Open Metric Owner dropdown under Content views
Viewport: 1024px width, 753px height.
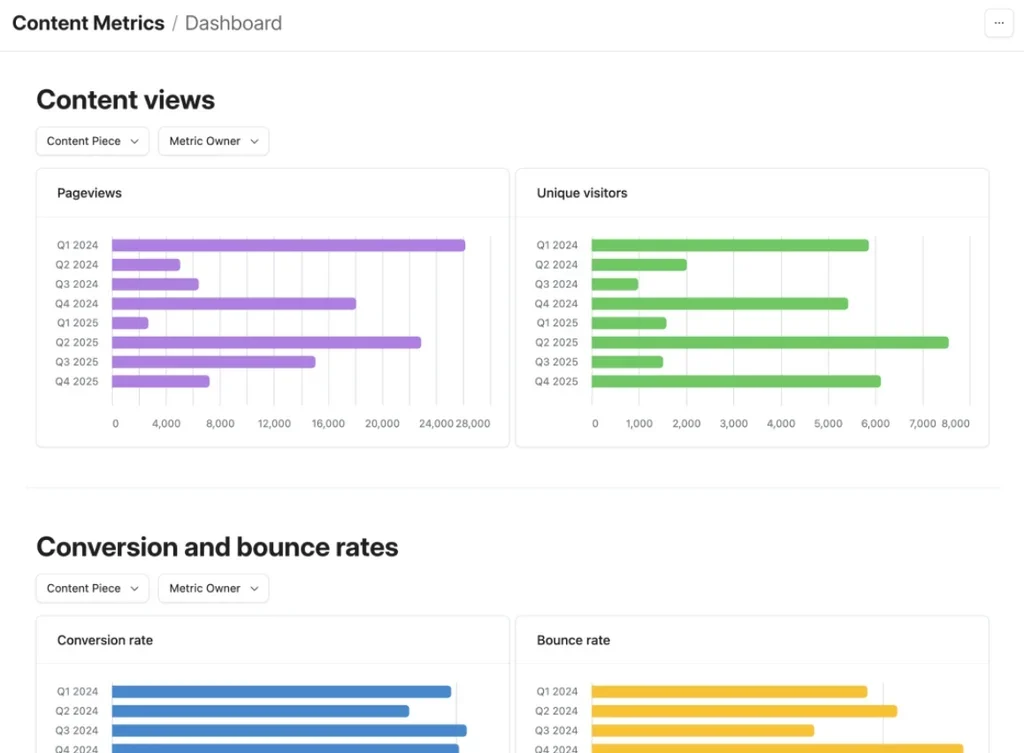pyautogui.click(x=214, y=141)
